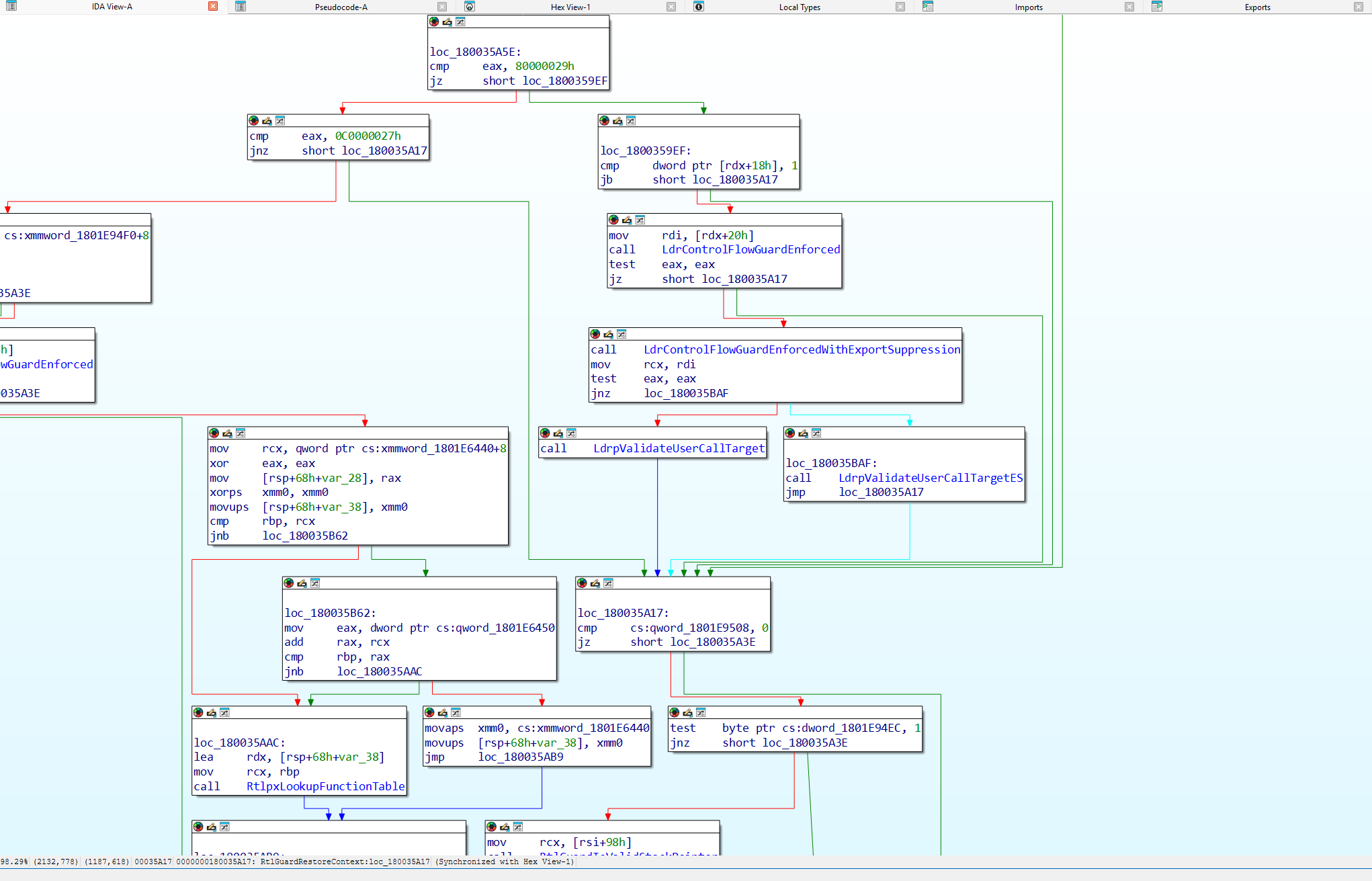Click the group nodes icon on loc_180035A5E node
Screen dimensions: 1372x881
tap(460, 22)
